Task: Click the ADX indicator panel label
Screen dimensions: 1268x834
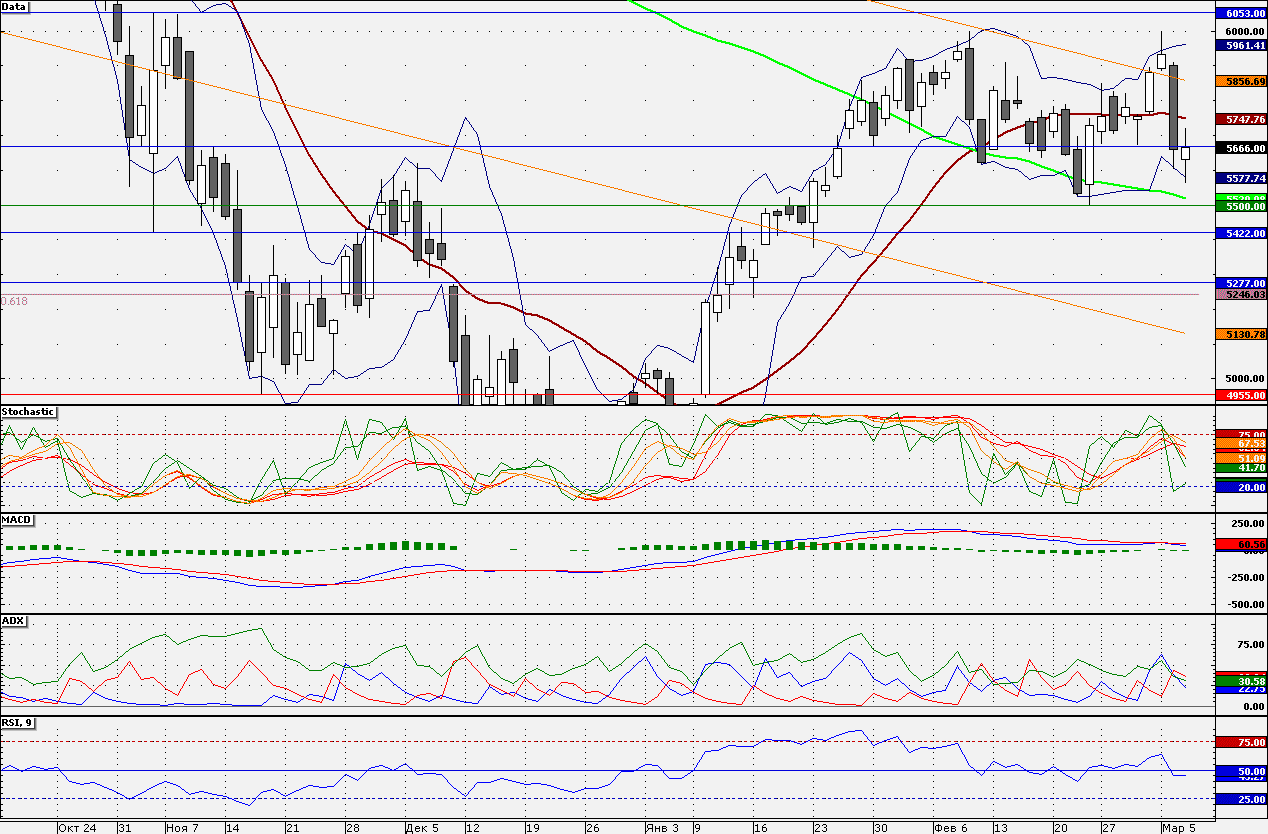Action: [x=14, y=621]
